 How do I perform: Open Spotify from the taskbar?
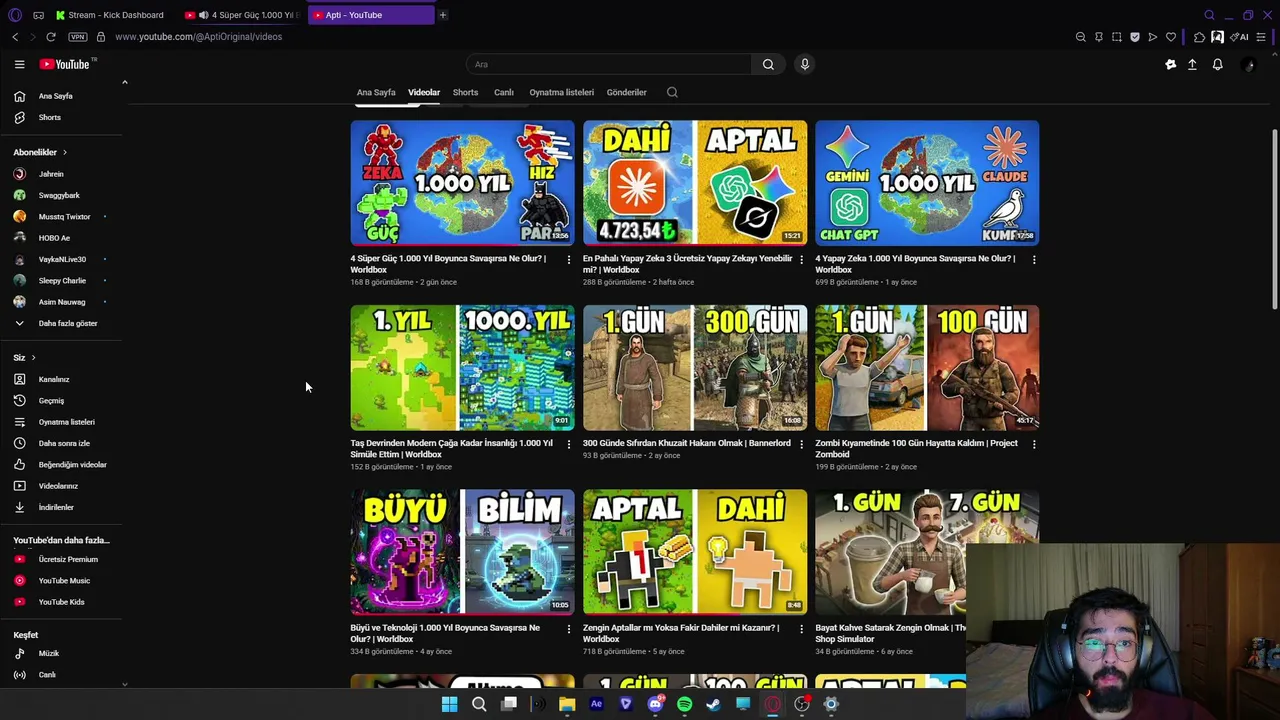click(684, 704)
